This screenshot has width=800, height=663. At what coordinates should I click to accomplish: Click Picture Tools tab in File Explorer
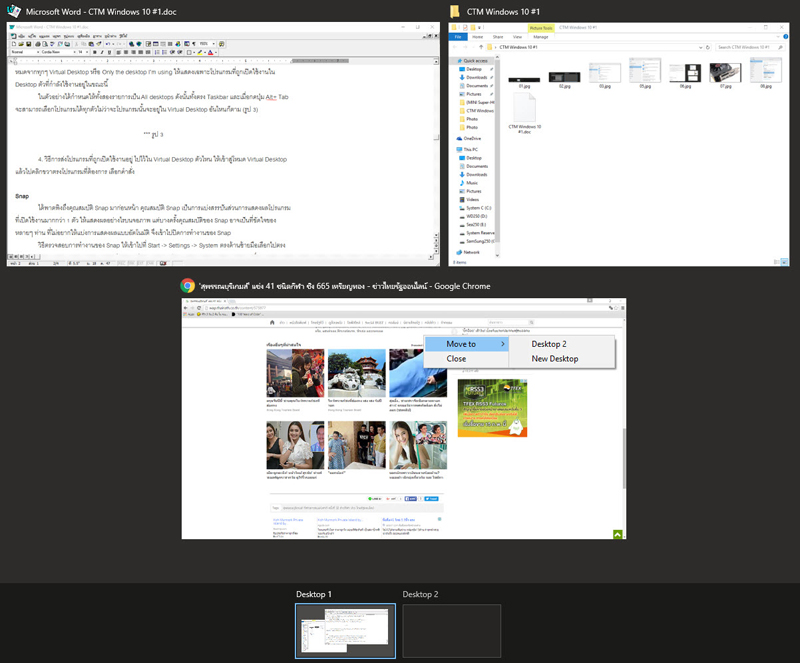541,28
